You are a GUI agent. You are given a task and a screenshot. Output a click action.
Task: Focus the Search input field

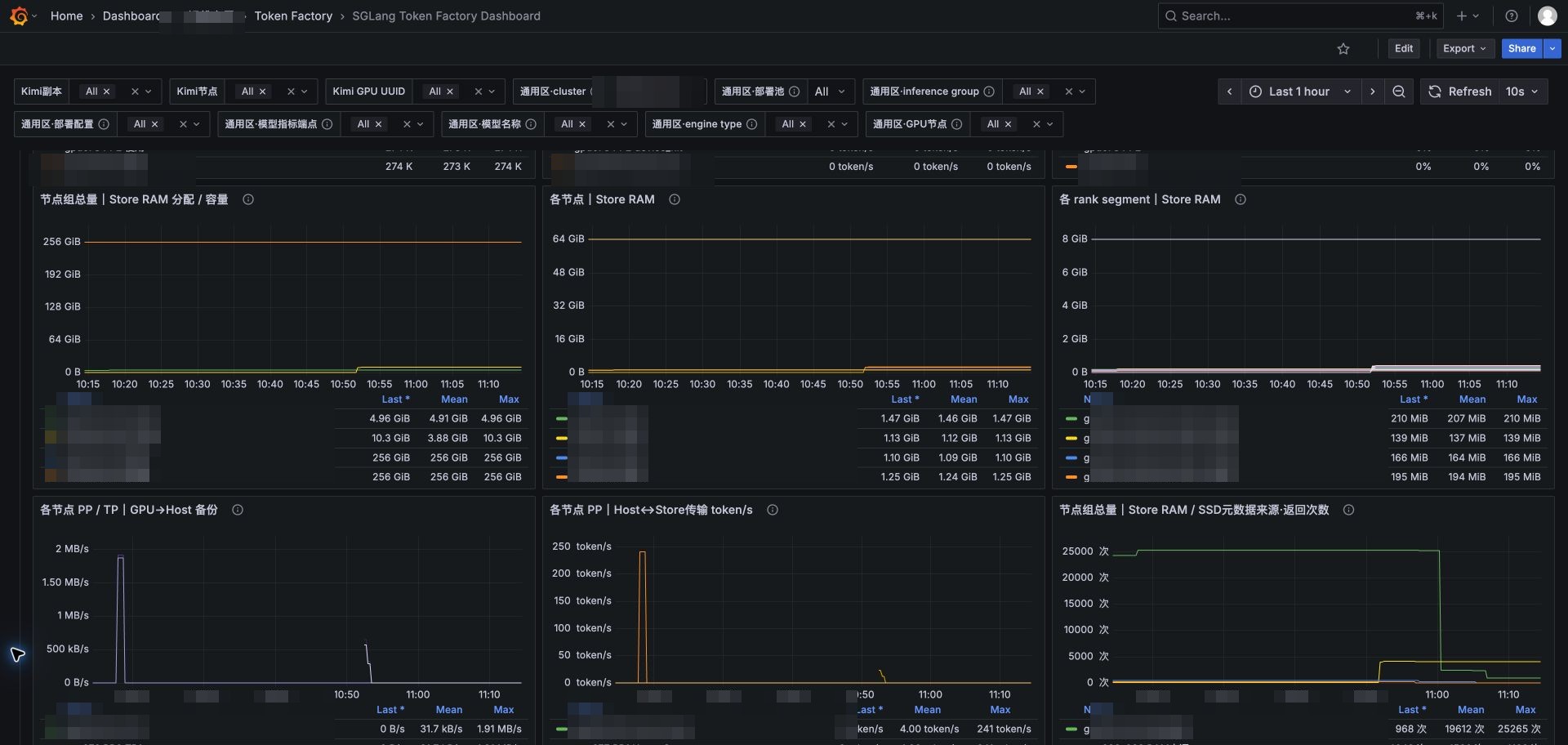[1300, 16]
